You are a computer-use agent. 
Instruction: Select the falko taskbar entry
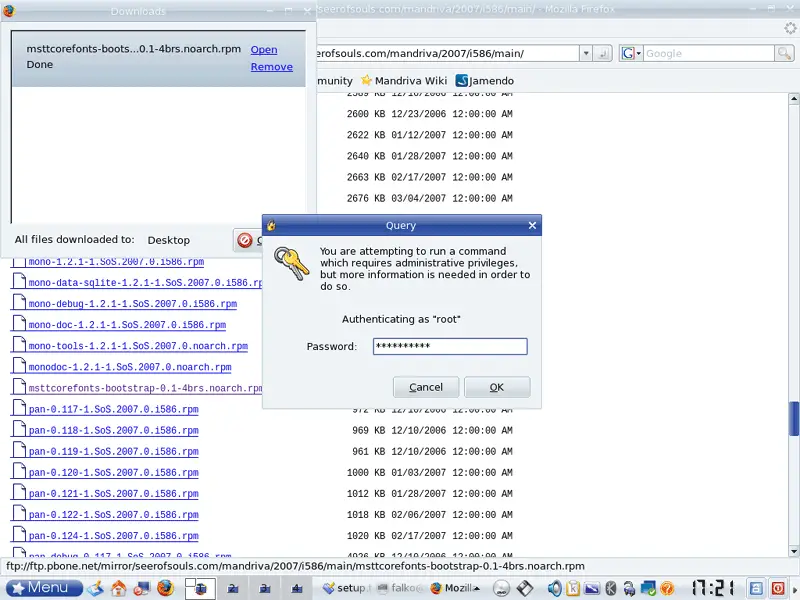click(x=401, y=588)
